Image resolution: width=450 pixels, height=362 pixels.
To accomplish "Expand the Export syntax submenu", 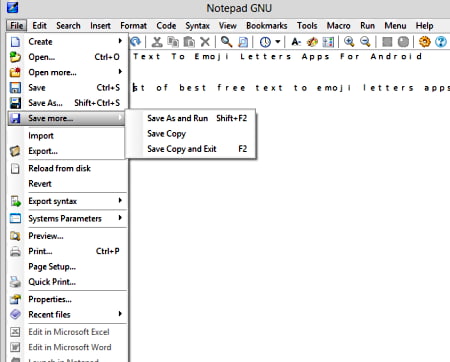I will click(x=67, y=201).
